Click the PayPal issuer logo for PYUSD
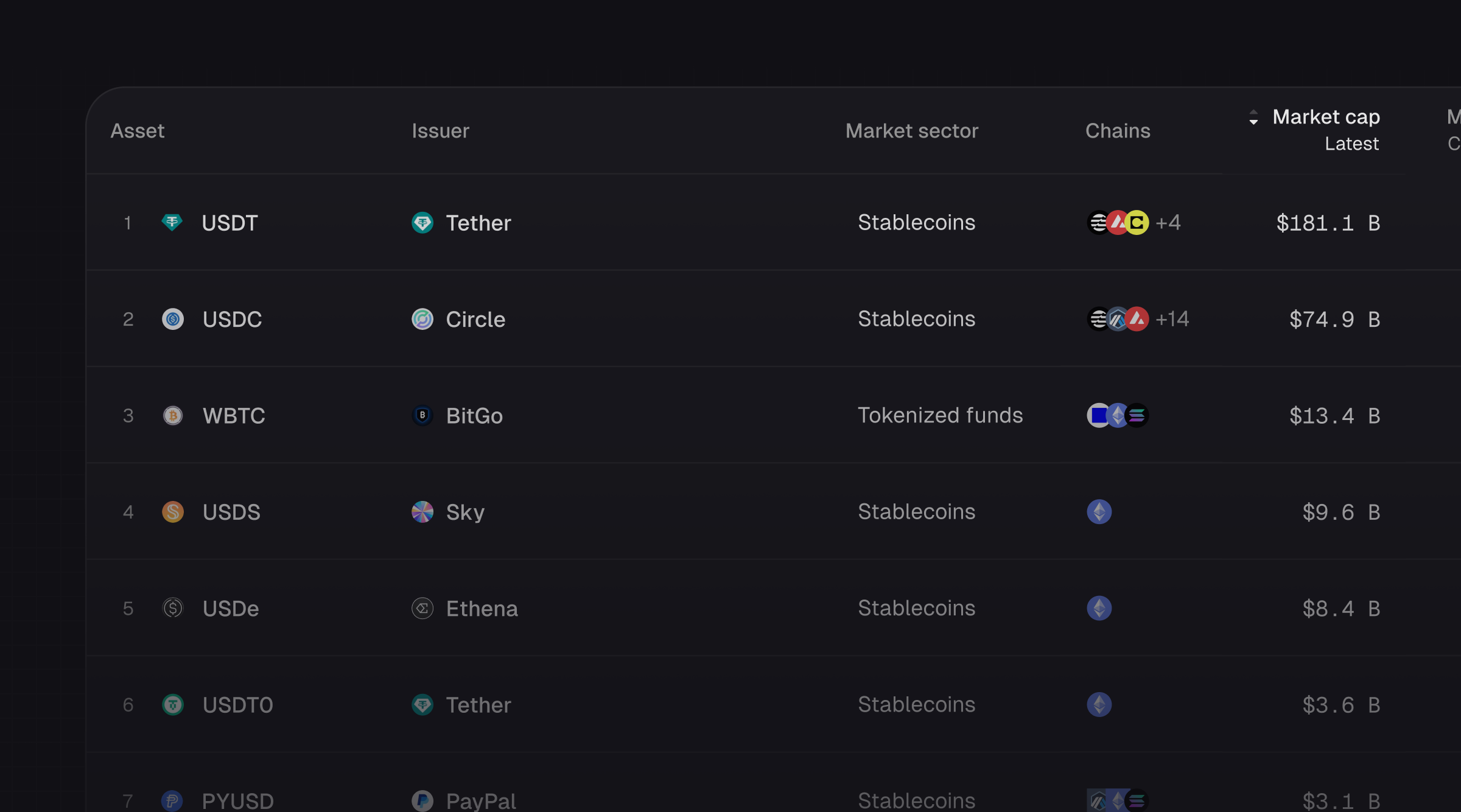 (422, 800)
